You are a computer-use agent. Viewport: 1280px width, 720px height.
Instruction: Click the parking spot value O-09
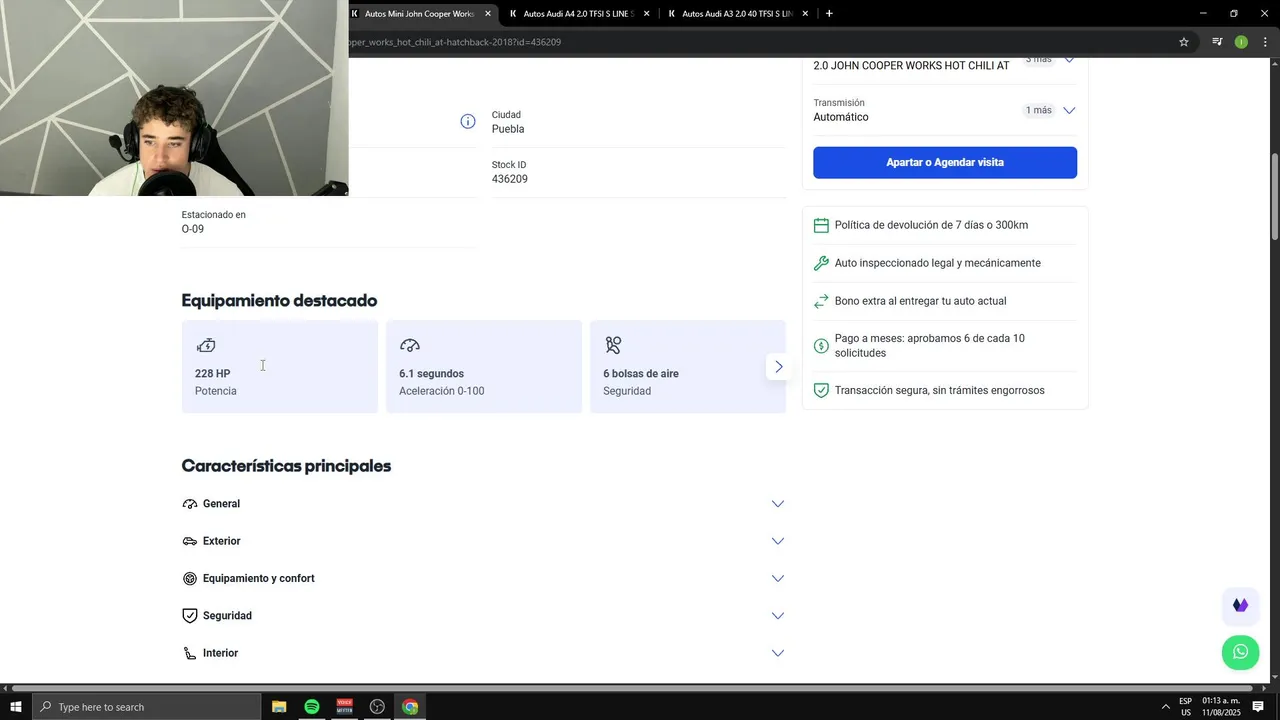[193, 229]
